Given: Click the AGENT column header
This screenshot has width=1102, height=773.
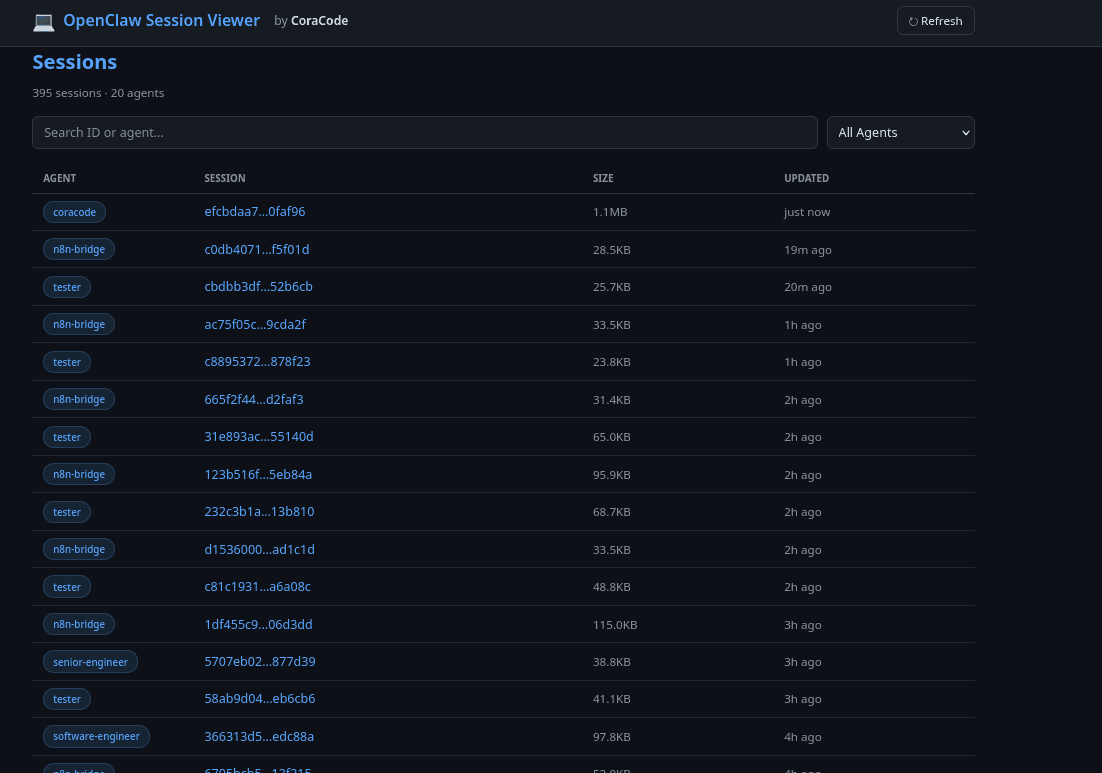Looking at the screenshot, I should click(x=60, y=178).
